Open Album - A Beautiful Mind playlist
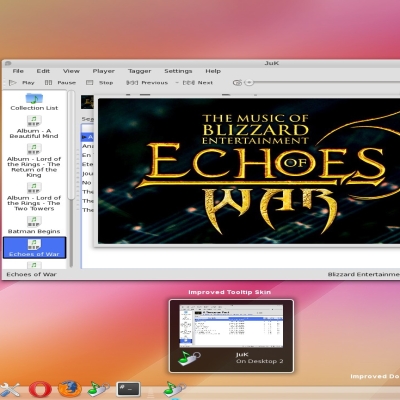The width and height of the screenshot is (400, 400). tap(34, 127)
